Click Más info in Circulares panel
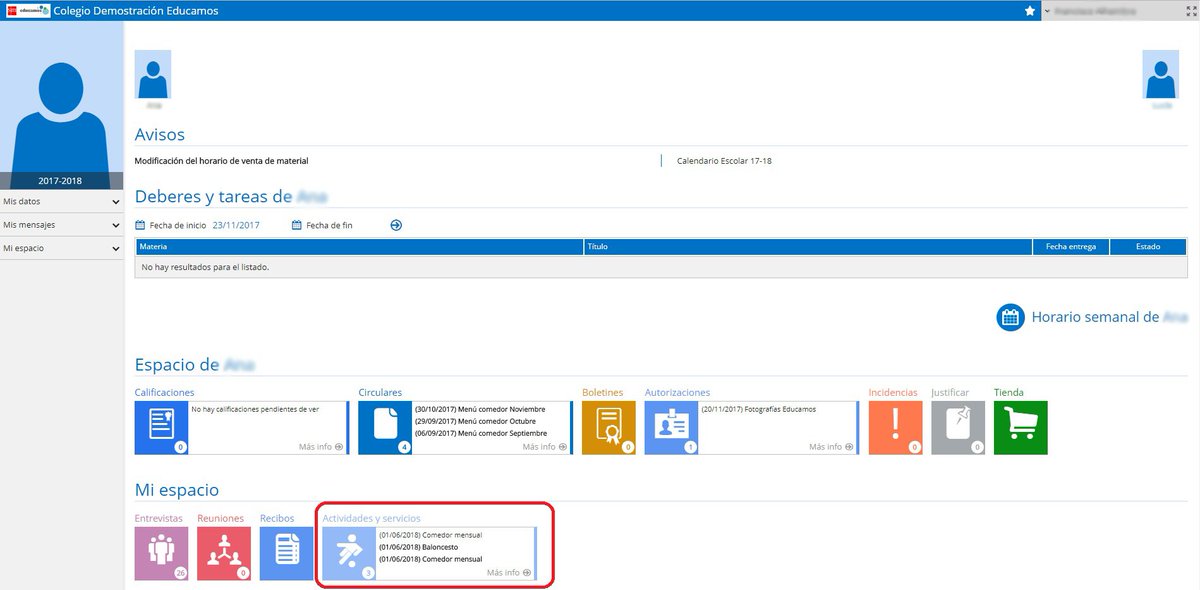The image size is (1200, 590). (545, 447)
